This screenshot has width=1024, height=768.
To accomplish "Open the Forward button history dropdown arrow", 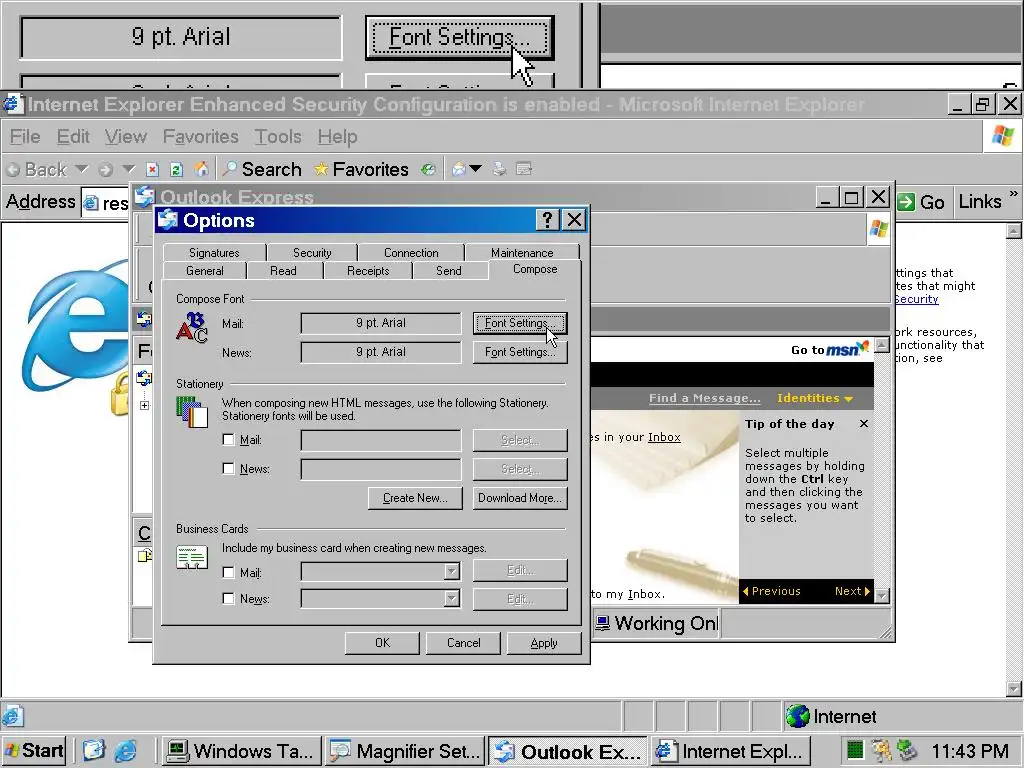I will tap(129, 169).
